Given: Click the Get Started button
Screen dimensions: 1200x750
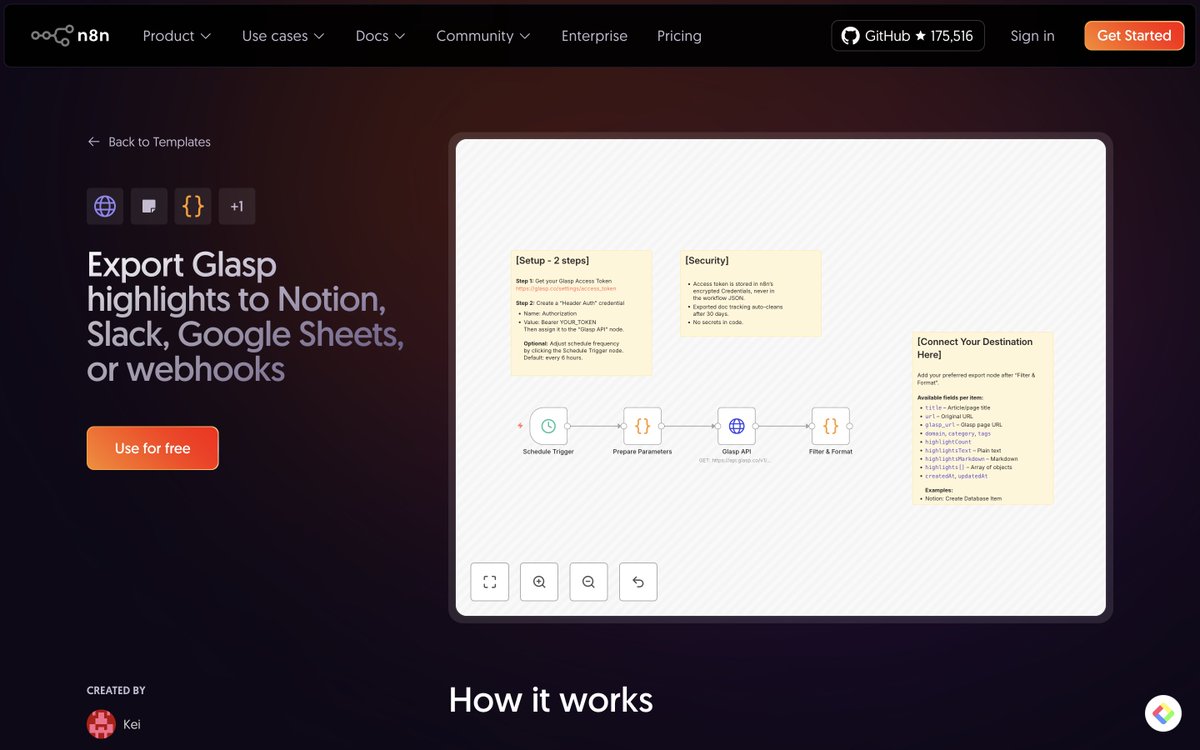Looking at the screenshot, I should pyautogui.click(x=1134, y=36).
